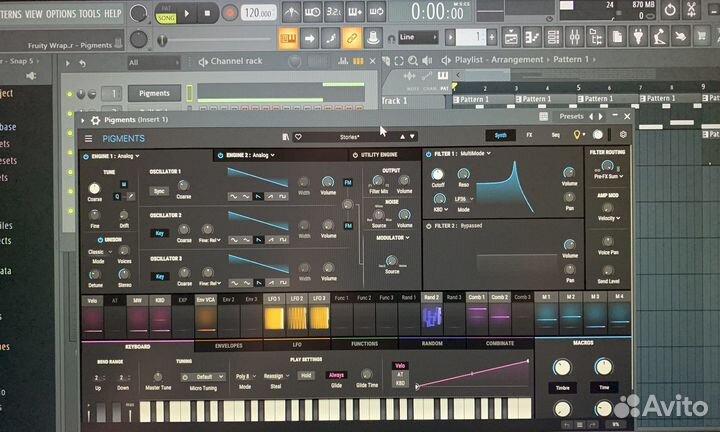This screenshot has height=432, width=720.
Task: Open the ENVELOPES modulation tab
Action: 229,346
